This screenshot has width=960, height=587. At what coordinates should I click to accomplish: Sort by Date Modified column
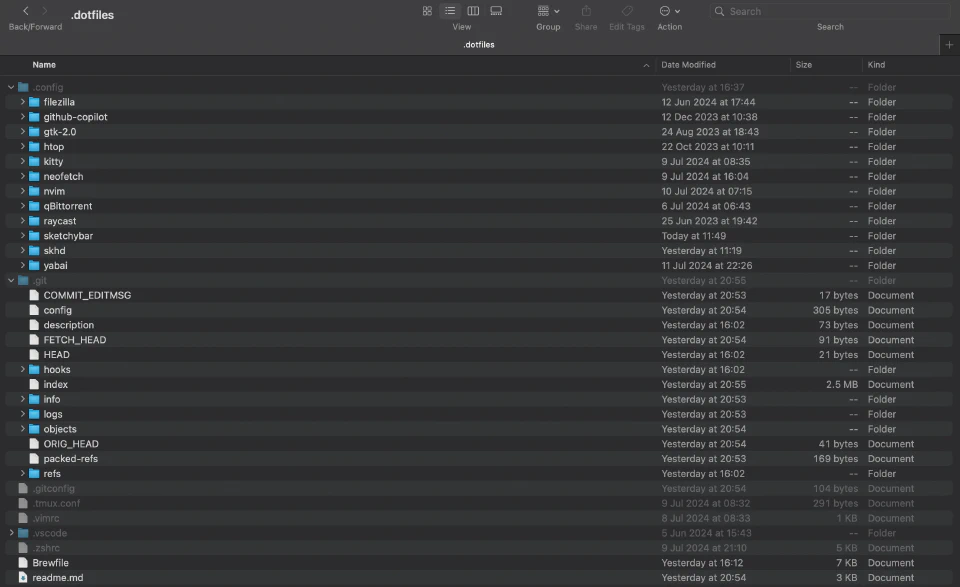tap(688, 65)
